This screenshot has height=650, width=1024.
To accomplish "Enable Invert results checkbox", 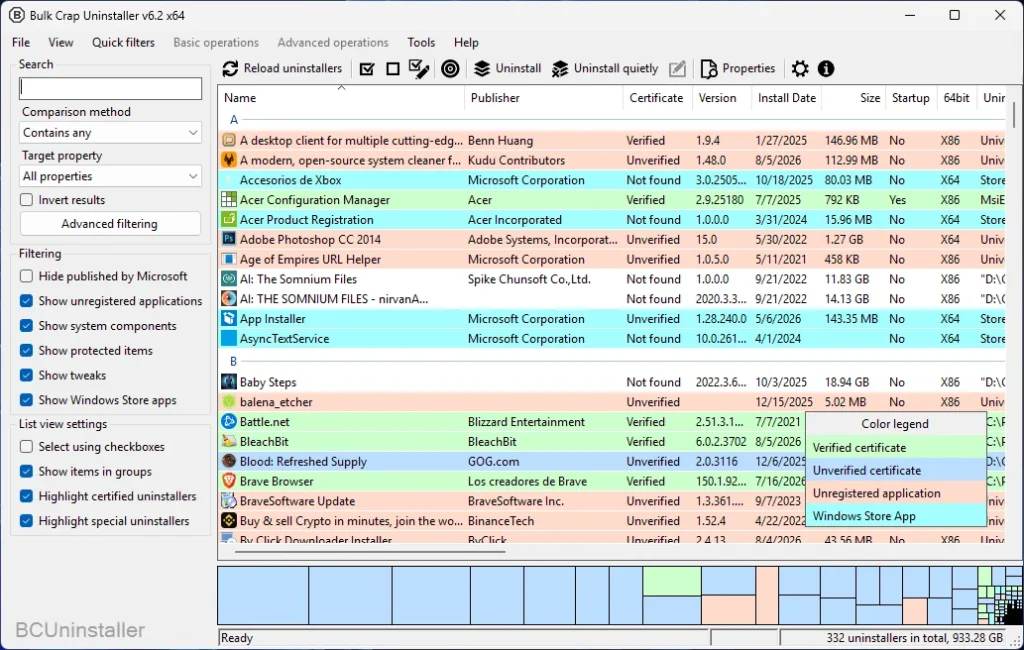I will click(x=26, y=200).
